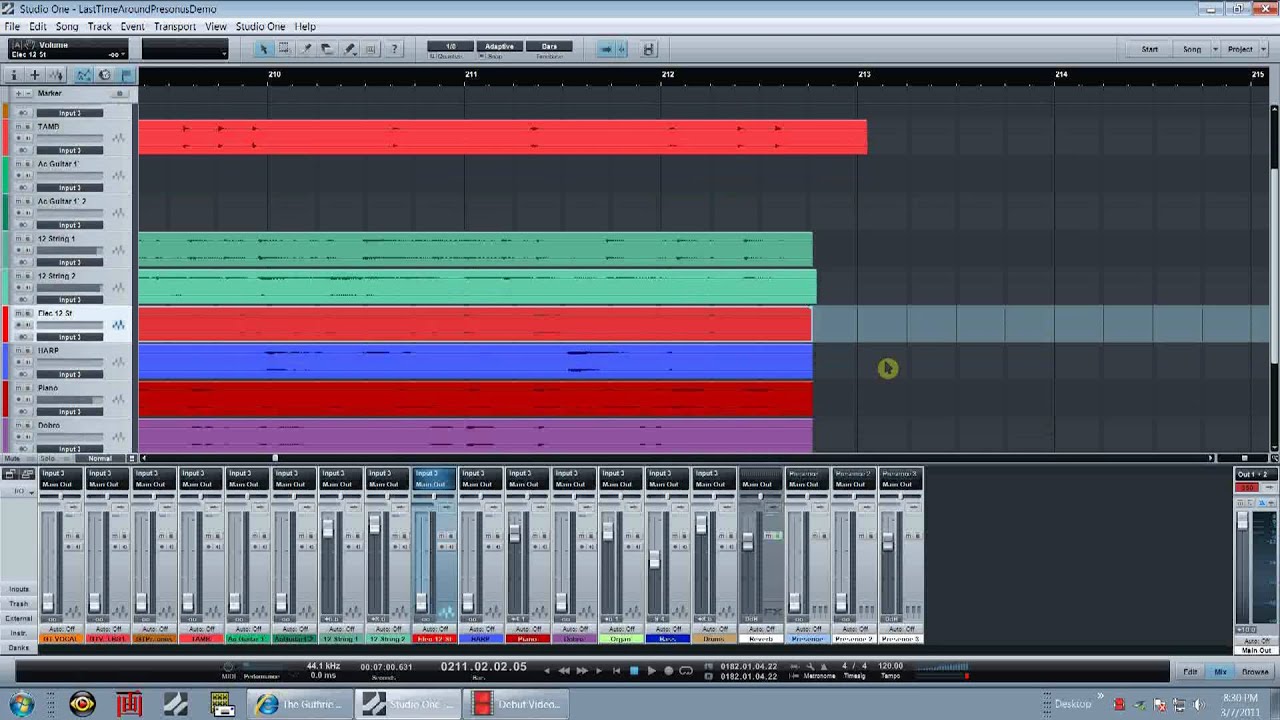Click the fast forward button in transport
1280x720 pixels.
click(582, 671)
